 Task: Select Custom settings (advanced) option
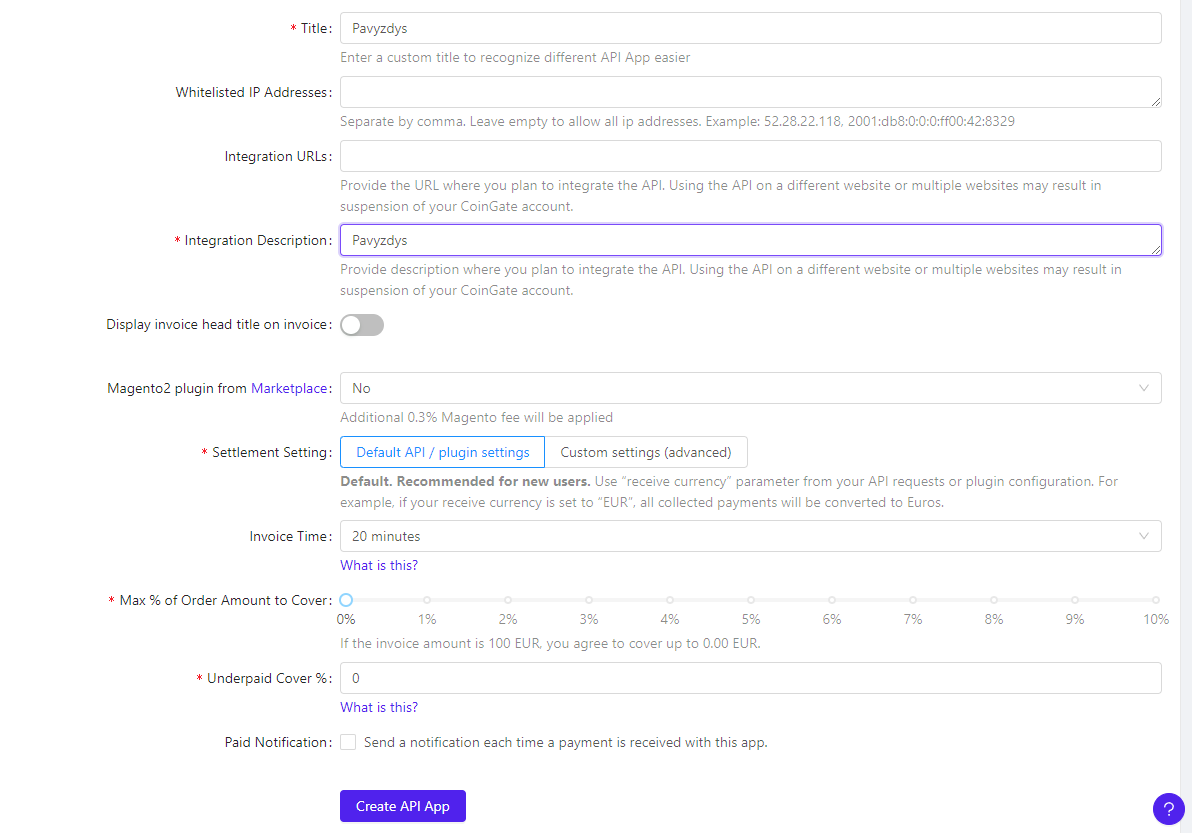646,452
